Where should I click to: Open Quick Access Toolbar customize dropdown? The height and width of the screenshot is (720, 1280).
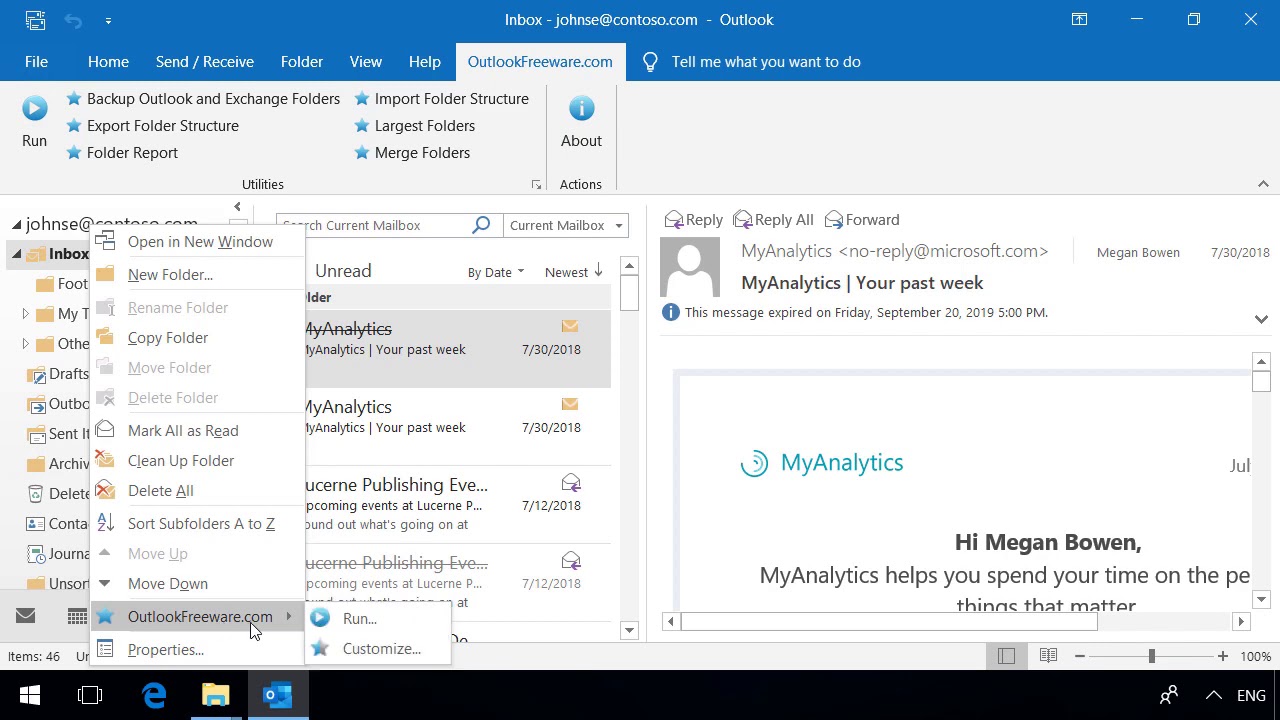coord(108,20)
